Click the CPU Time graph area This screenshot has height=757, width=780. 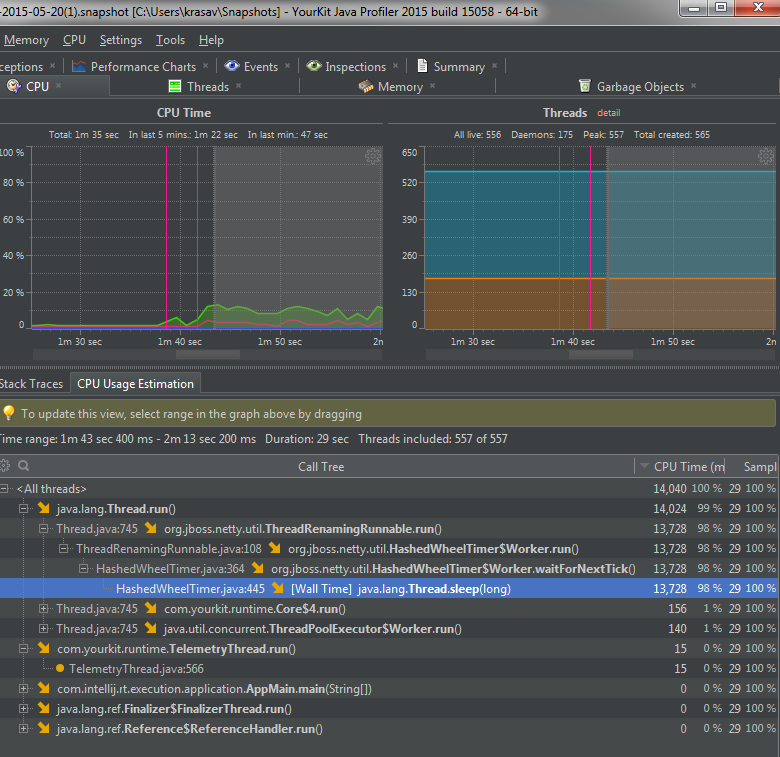pos(207,238)
